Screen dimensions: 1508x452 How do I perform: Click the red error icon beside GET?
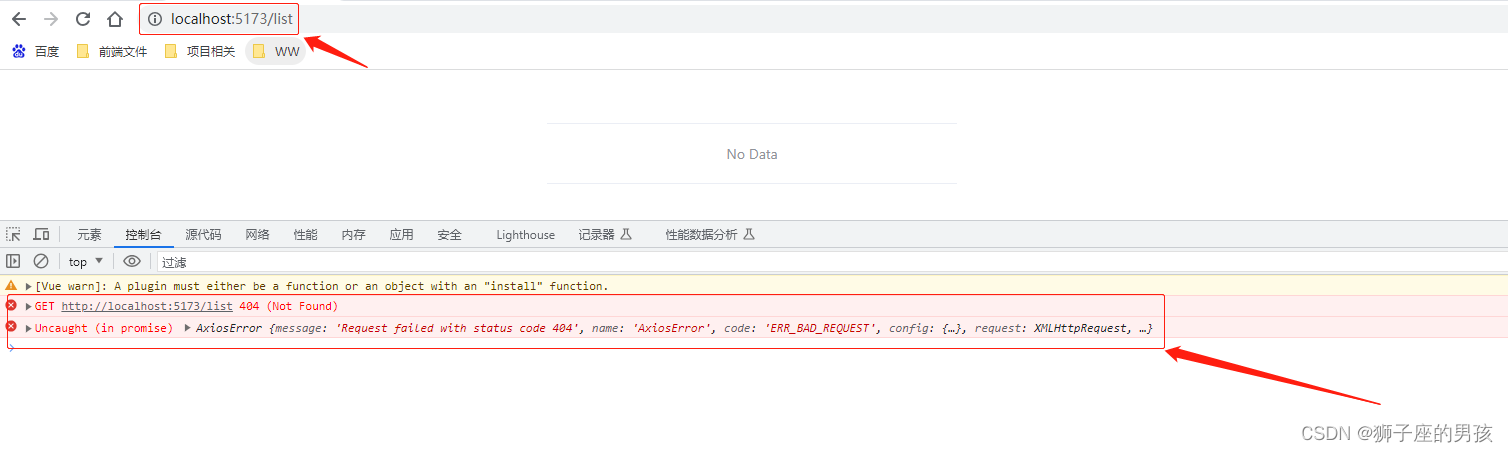11,305
